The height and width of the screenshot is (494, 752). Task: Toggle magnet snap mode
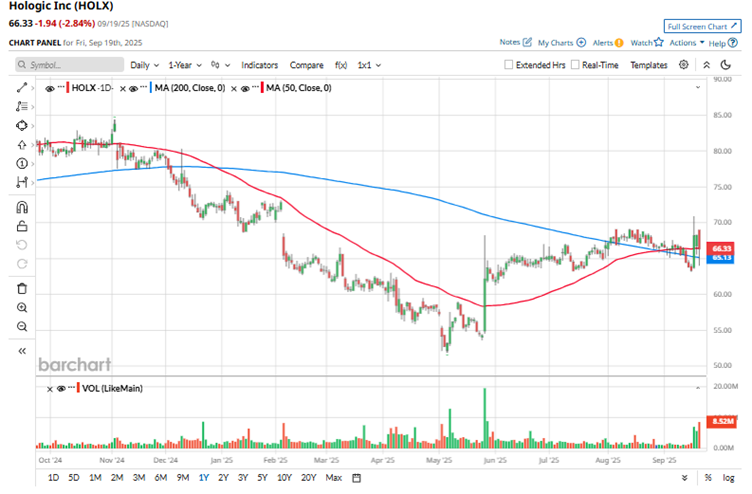pyautogui.click(x=22, y=207)
